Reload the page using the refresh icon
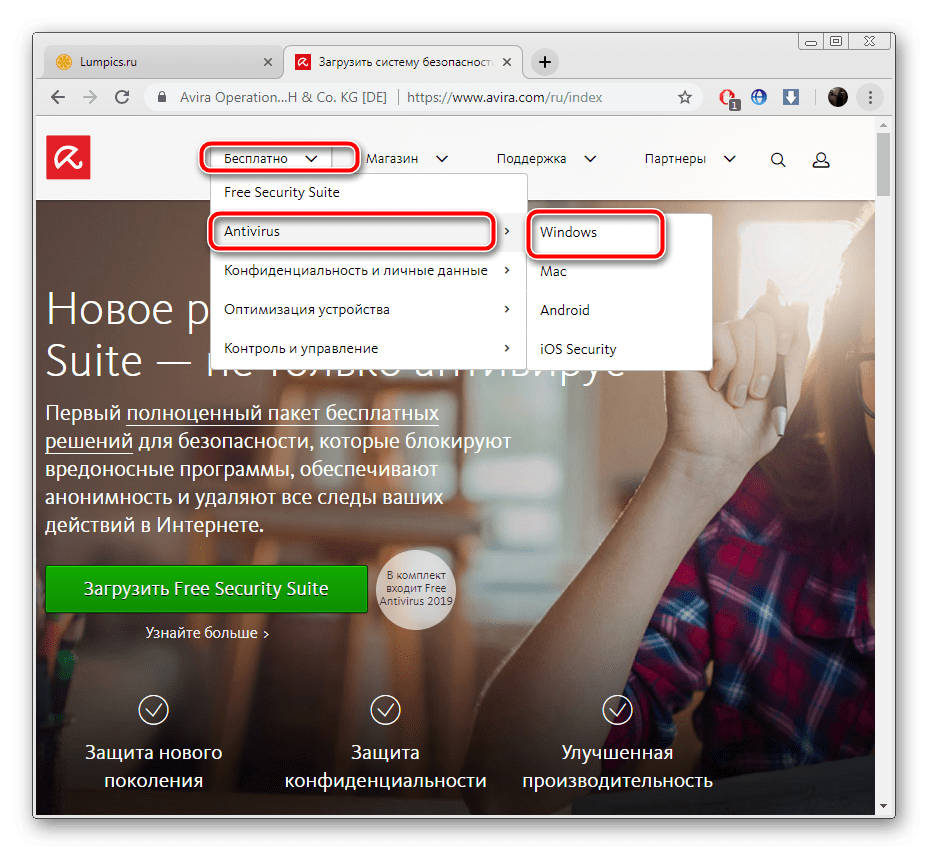 click(122, 98)
